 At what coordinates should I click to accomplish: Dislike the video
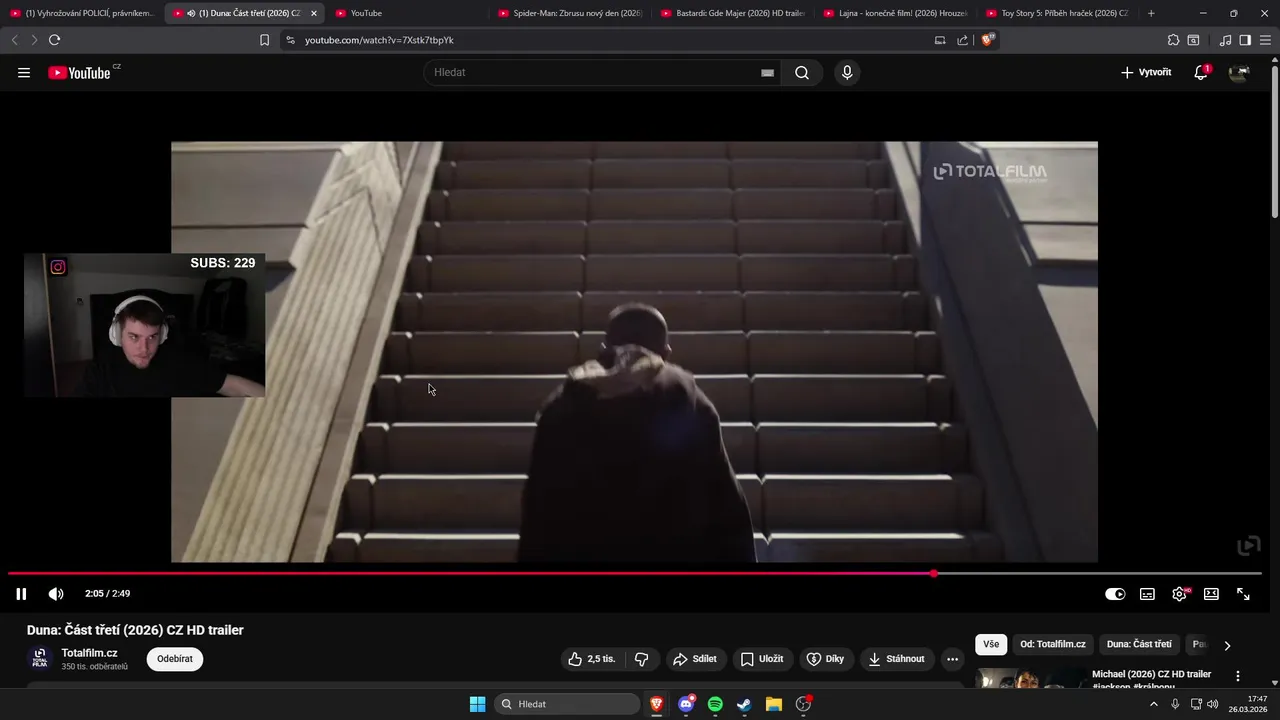(642, 659)
